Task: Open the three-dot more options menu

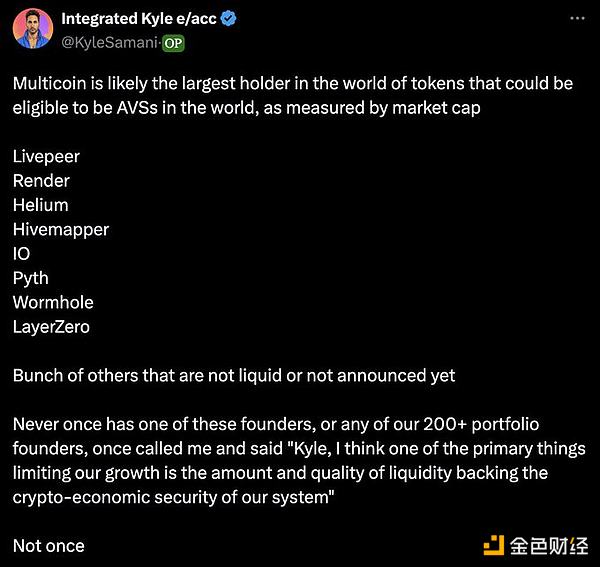Action: point(577,18)
